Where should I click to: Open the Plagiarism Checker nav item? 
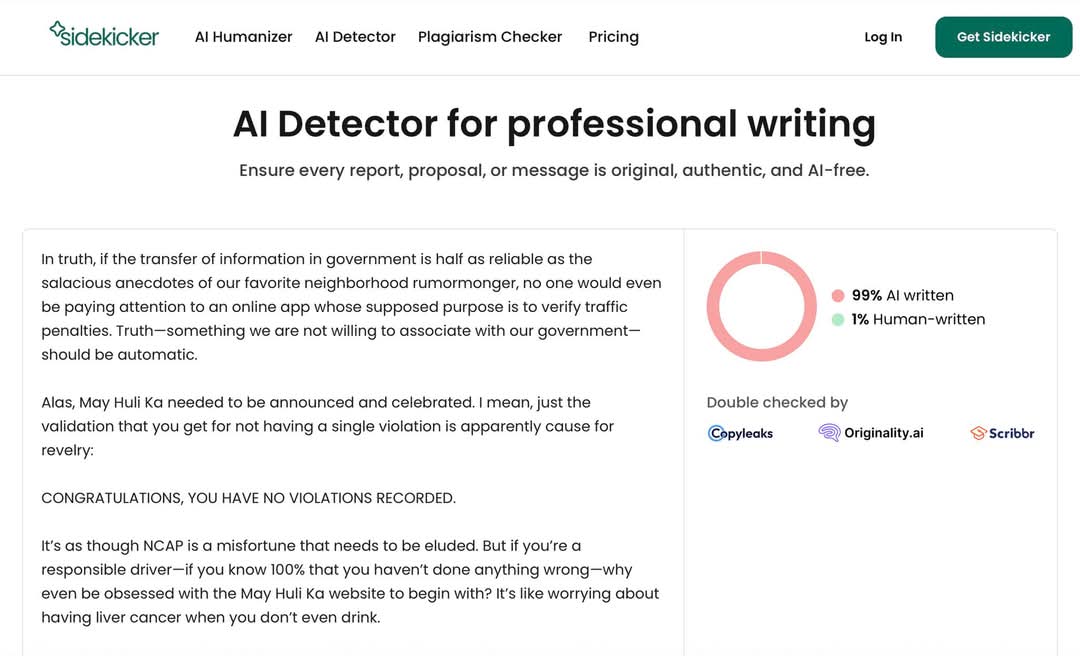click(x=490, y=37)
